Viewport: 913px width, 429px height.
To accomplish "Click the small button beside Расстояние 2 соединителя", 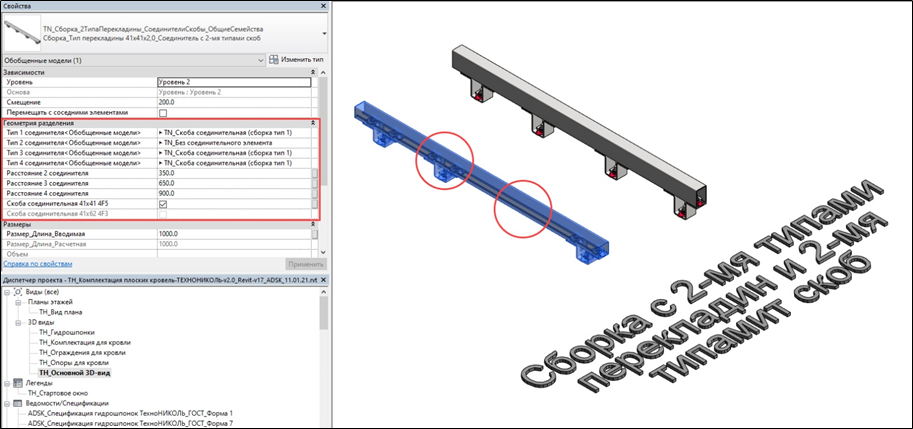I will (x=315, y=173).
